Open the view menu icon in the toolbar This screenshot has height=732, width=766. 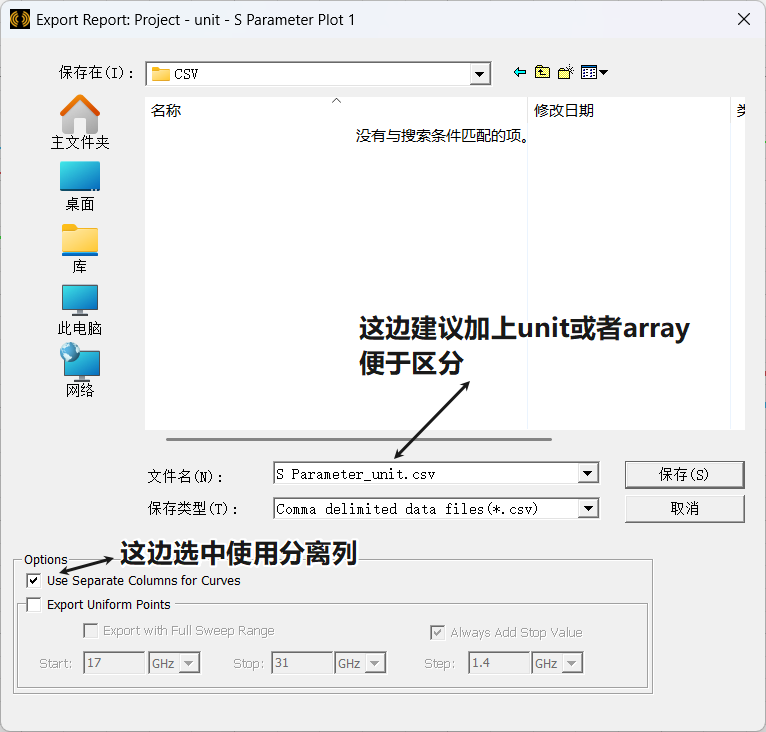pyautogui.click(x=594, y=72)
